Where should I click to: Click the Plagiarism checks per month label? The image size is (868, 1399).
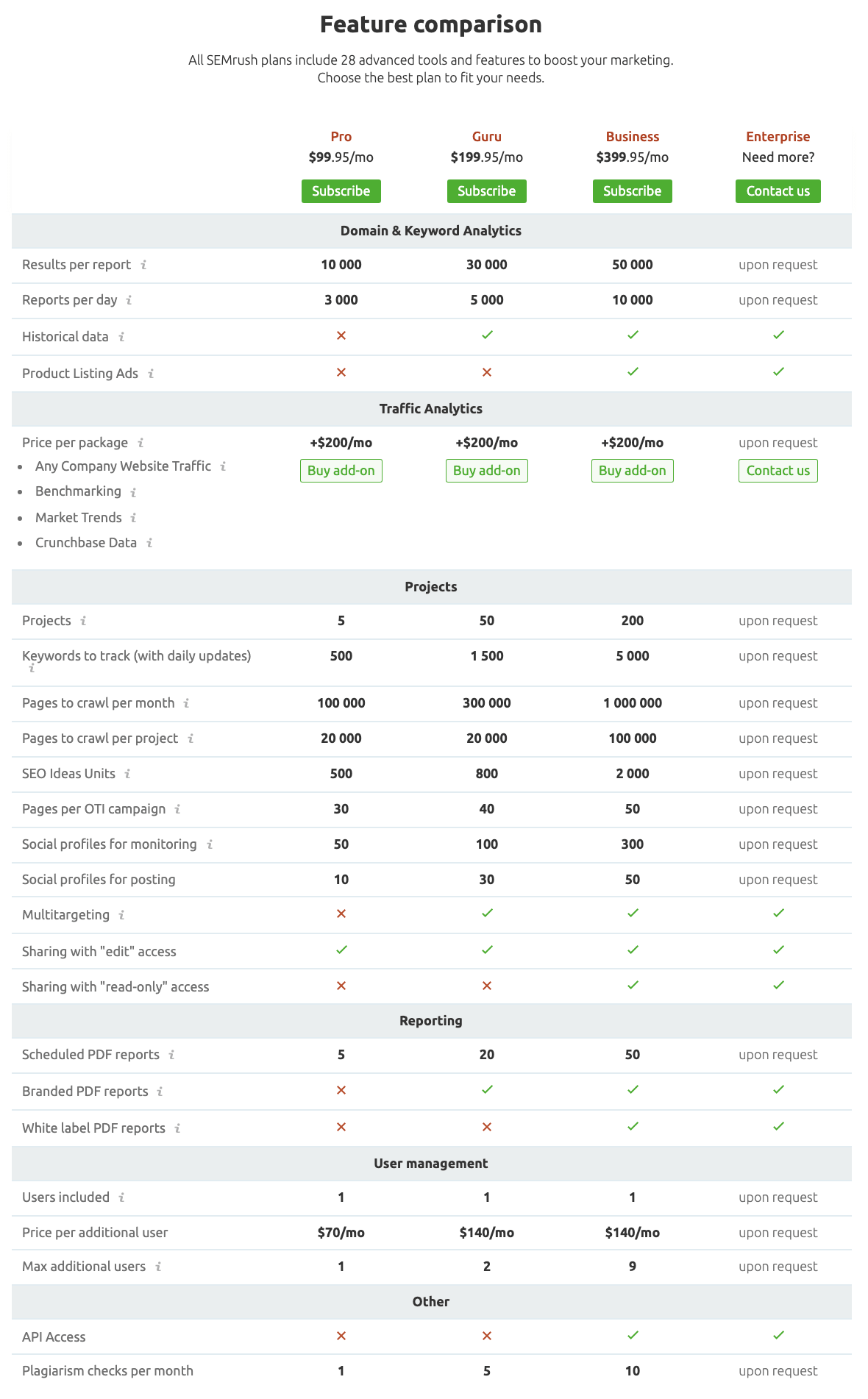[107, 1371]
